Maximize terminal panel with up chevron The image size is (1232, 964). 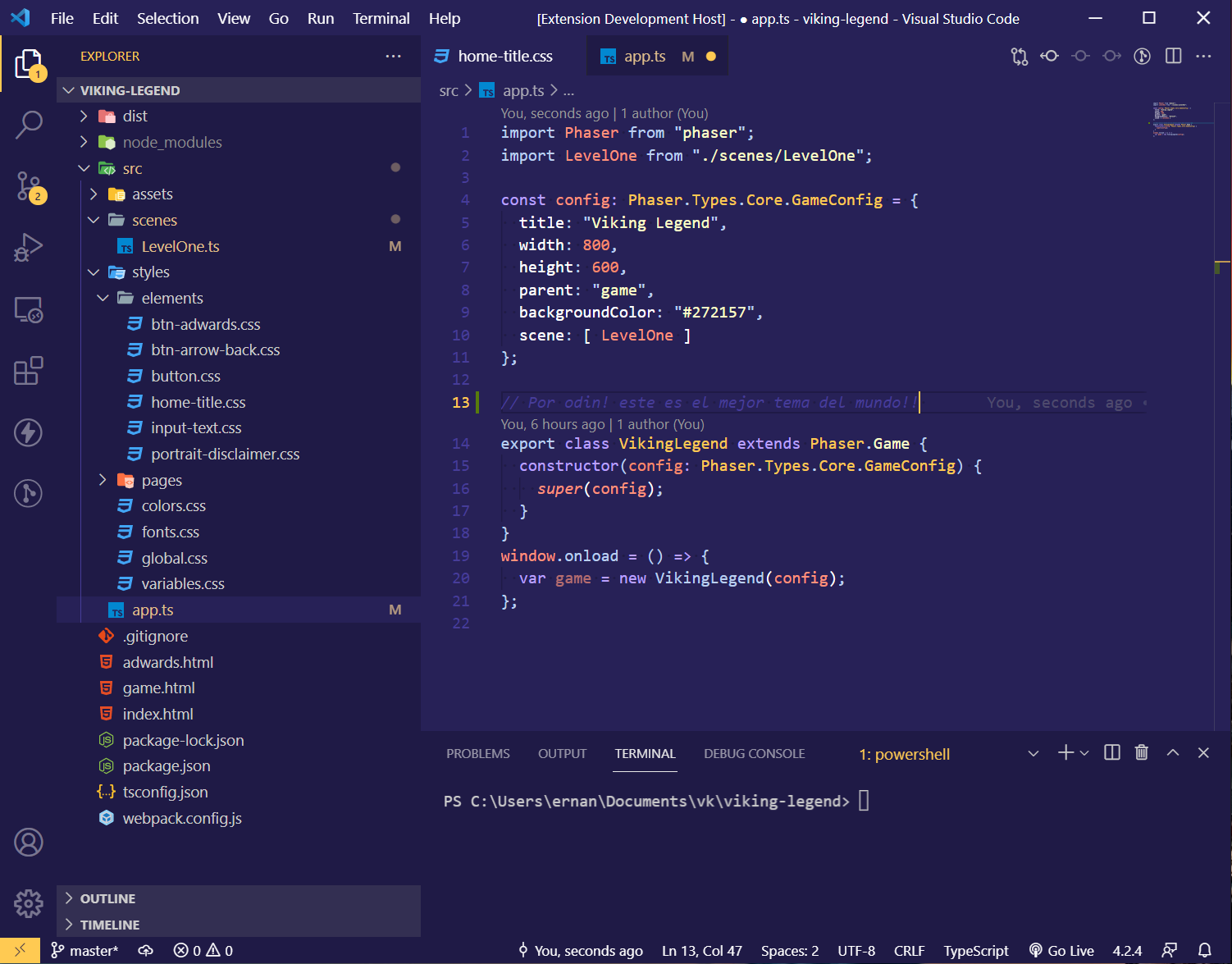click(1173, 752)
